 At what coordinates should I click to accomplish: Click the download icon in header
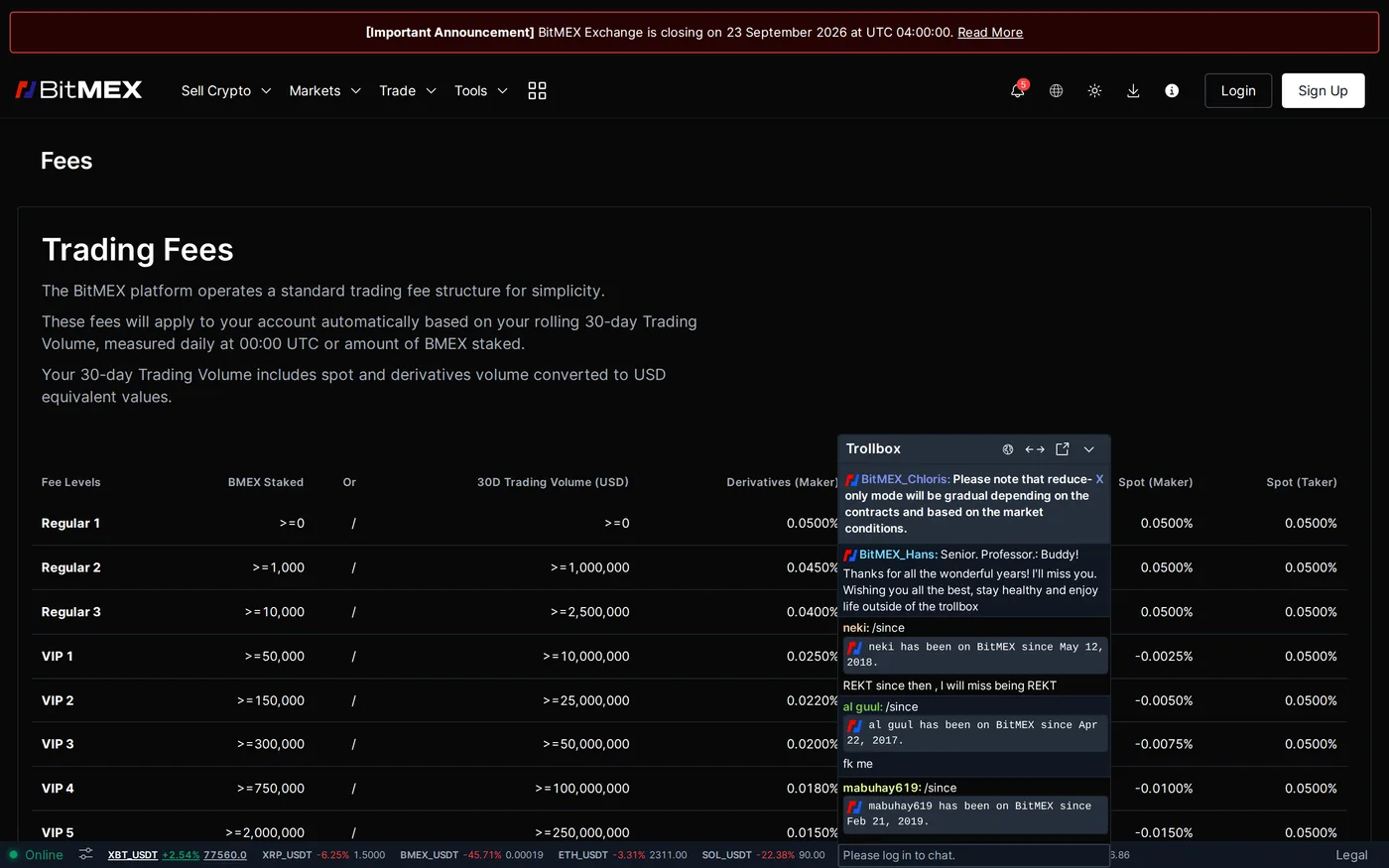[x=1133, y=90]
